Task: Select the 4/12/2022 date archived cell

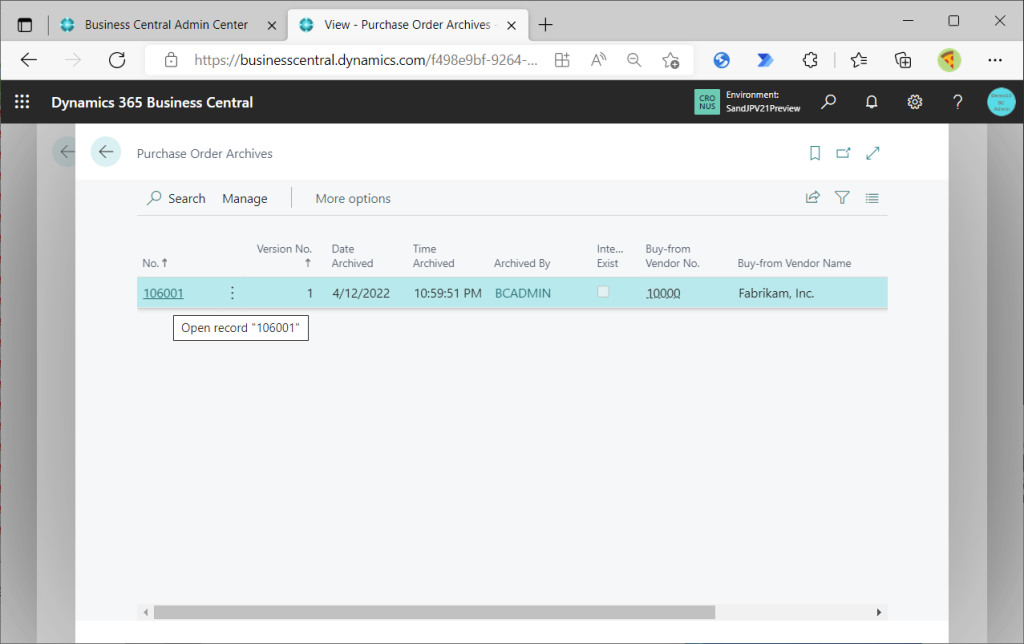Action: (361, 293)
